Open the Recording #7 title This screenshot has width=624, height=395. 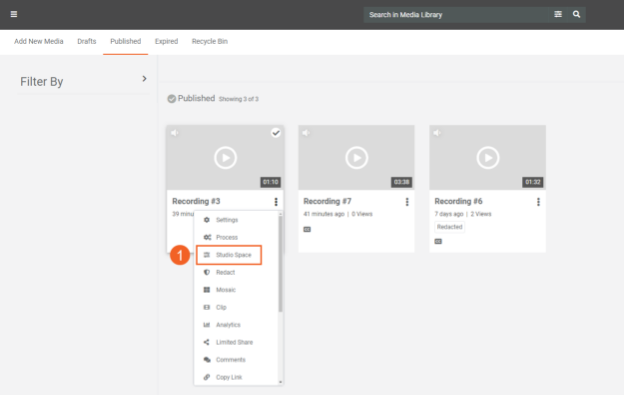coord(327,201)
